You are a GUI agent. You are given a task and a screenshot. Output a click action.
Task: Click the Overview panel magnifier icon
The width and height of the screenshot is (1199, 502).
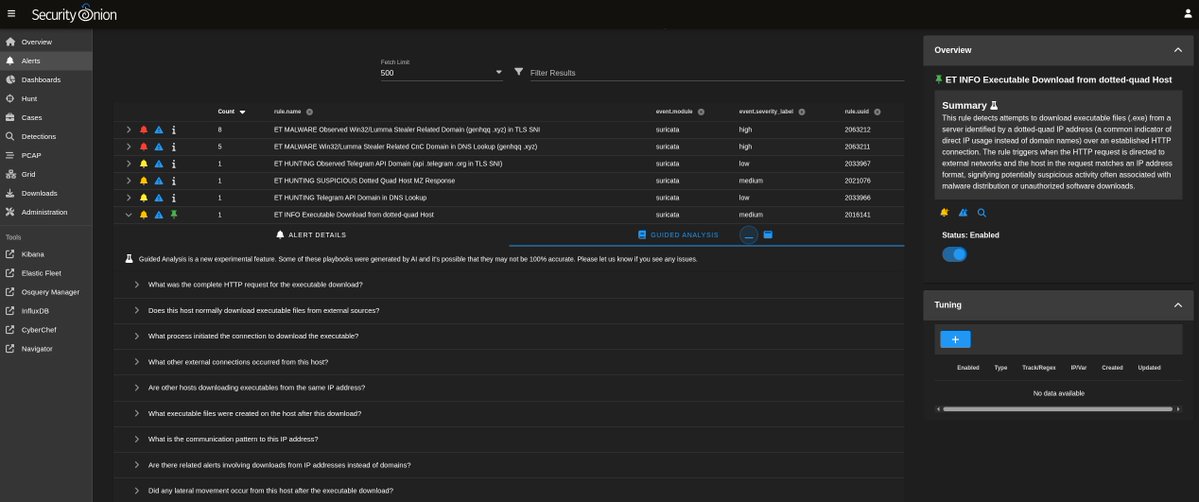click(x=982, y=213)
